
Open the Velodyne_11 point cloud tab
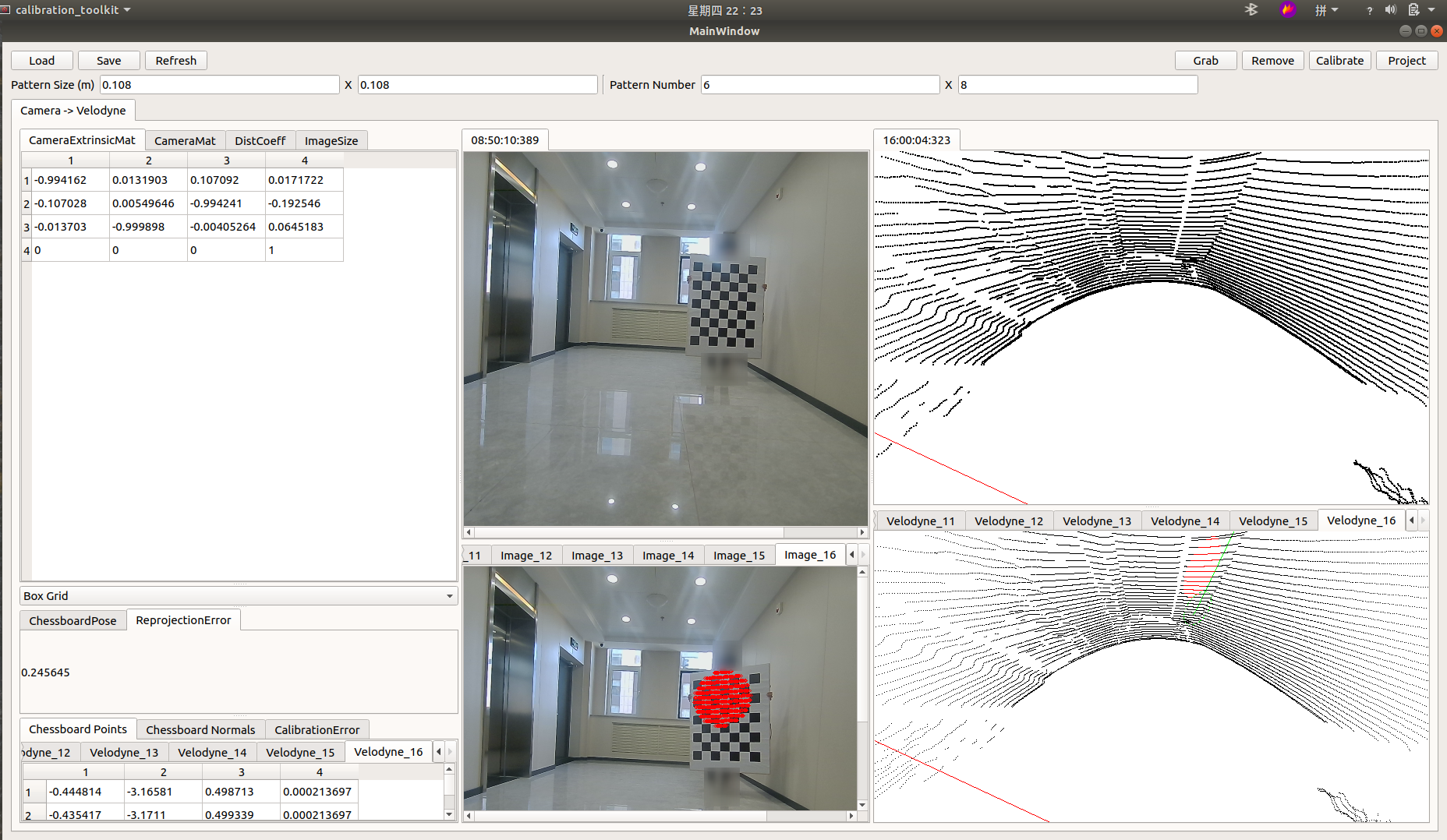[921, 521]
